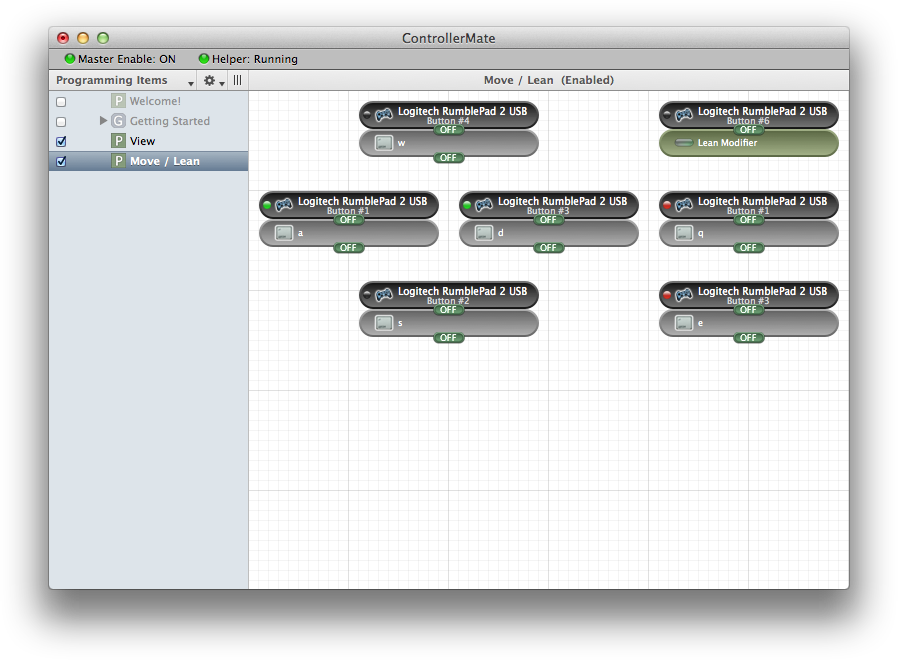Click the ControllerMate window title
Viewport: 898px width, 660px height.
pos(448,38)
